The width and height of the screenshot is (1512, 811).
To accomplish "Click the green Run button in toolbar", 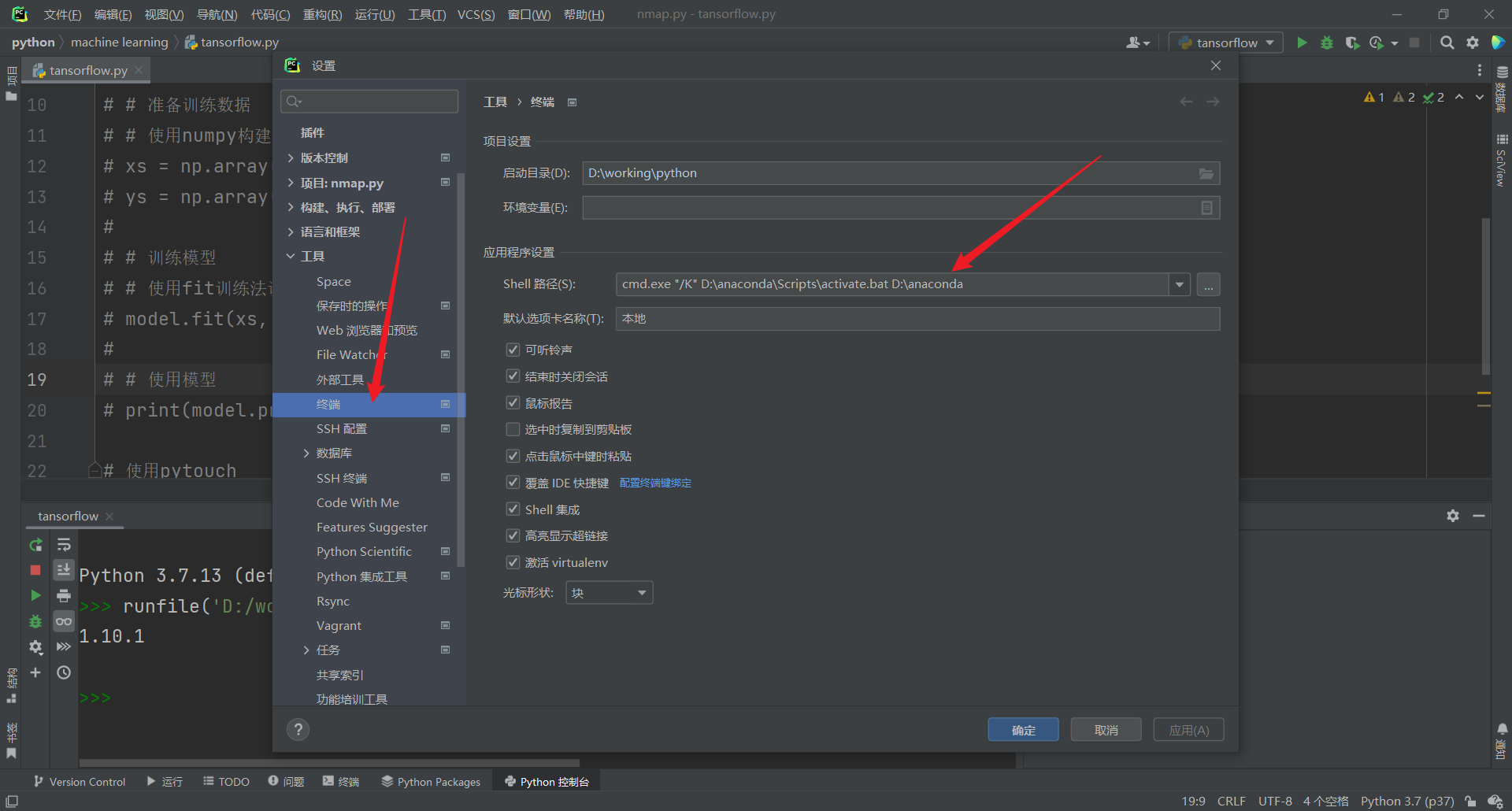I will point(1302,43).
